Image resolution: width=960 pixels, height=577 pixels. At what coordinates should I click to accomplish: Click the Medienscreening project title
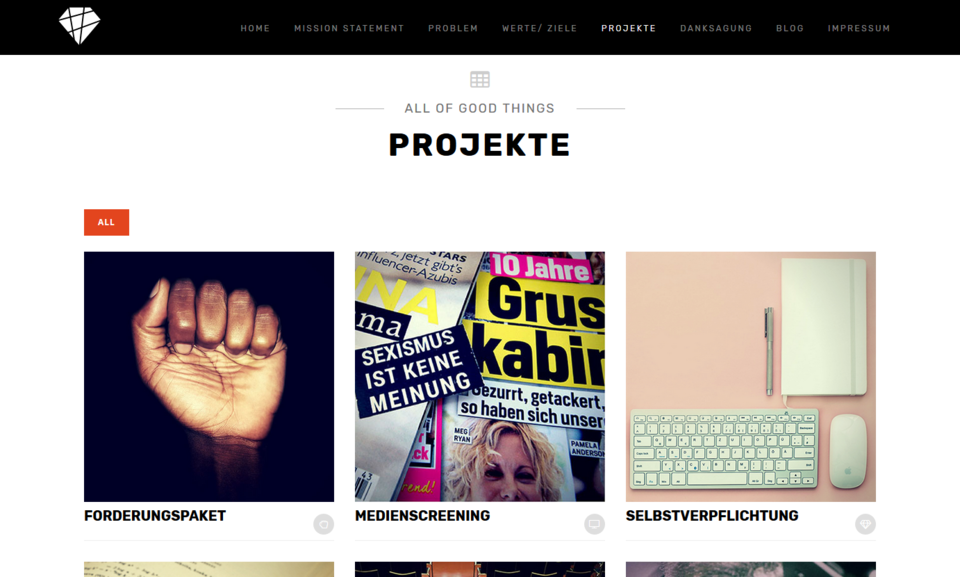[x=422, y=516]
